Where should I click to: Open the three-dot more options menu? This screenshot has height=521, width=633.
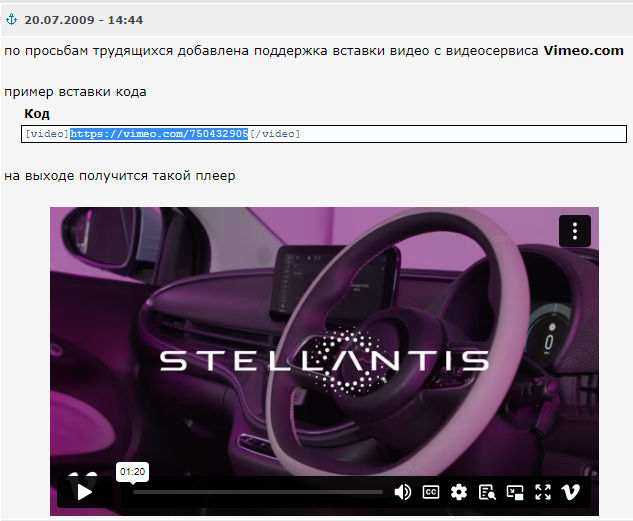click(575, 231)
